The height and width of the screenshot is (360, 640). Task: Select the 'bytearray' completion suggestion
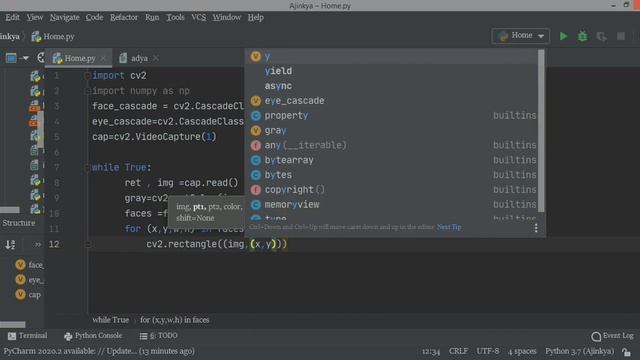[x=392, y=160]
